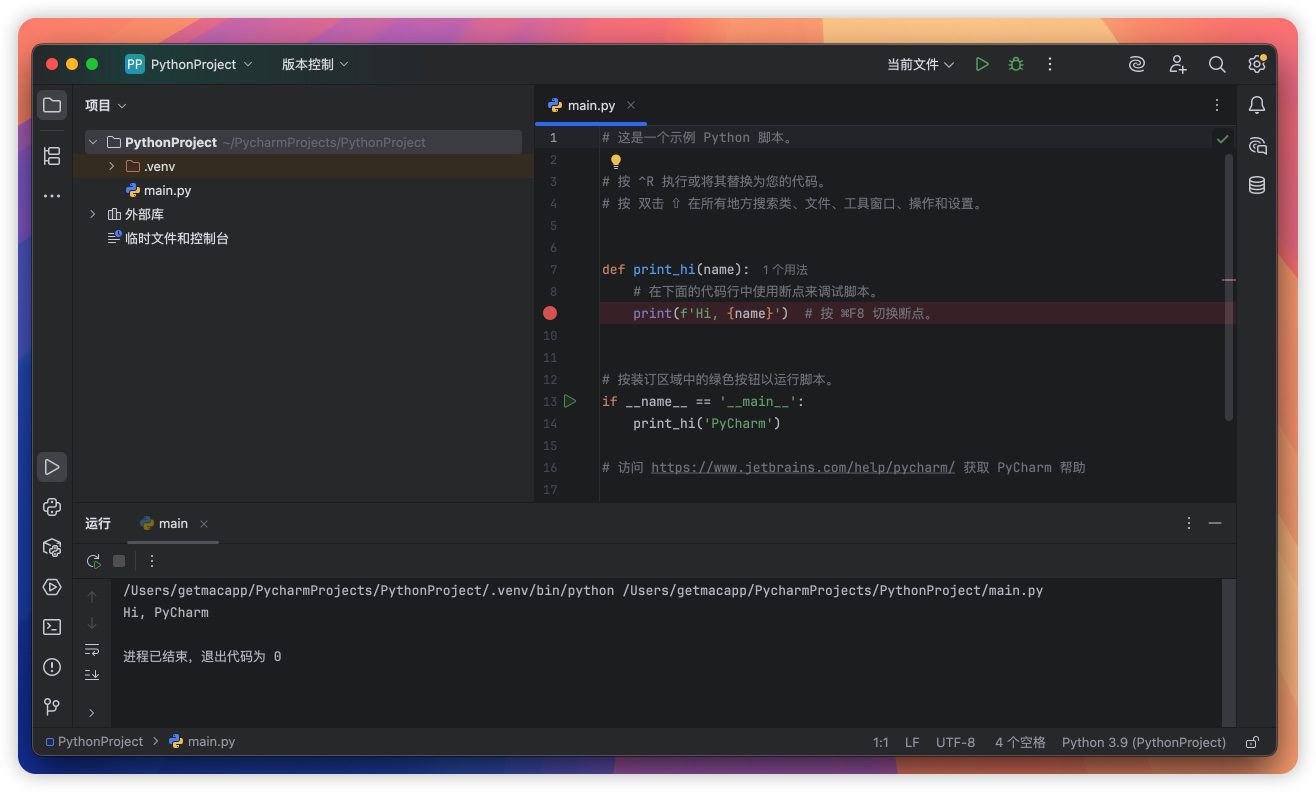This screenshot has height=792, width=1316.
Task: Open the Git version control panel
Action: coord(52,707)
